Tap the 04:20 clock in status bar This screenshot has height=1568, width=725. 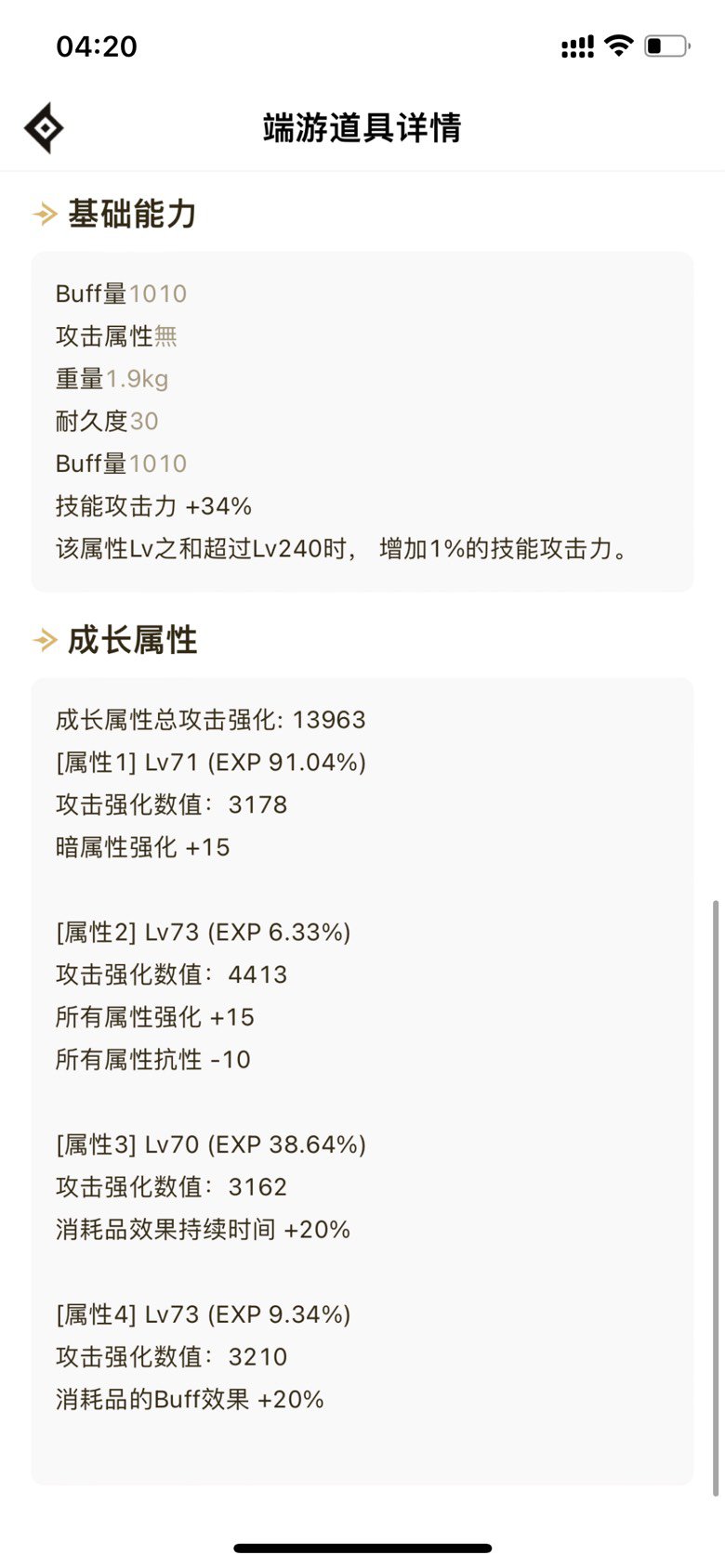tap(97, 46)
